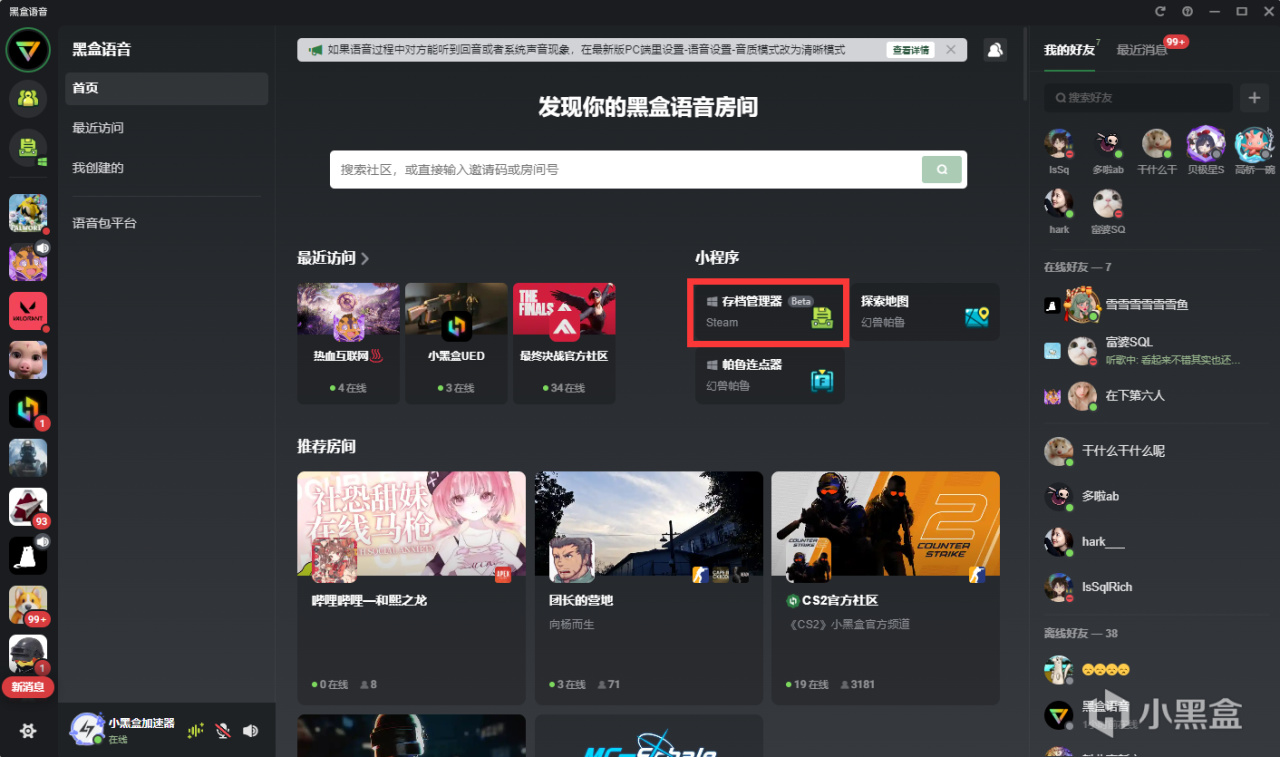
Task: Click the green search button
Action: (942, 170)
